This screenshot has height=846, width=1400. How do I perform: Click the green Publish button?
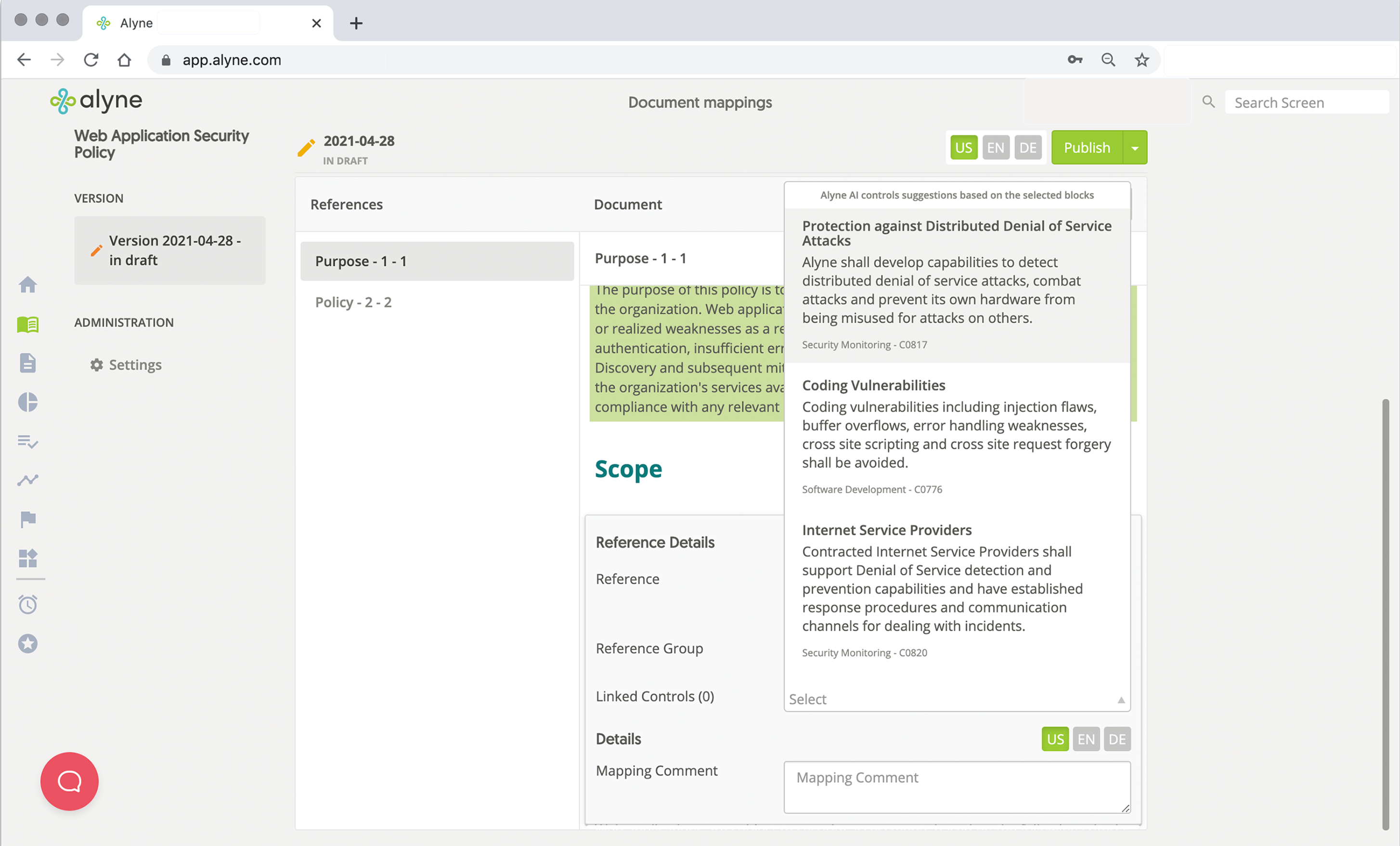(1087, 148)
